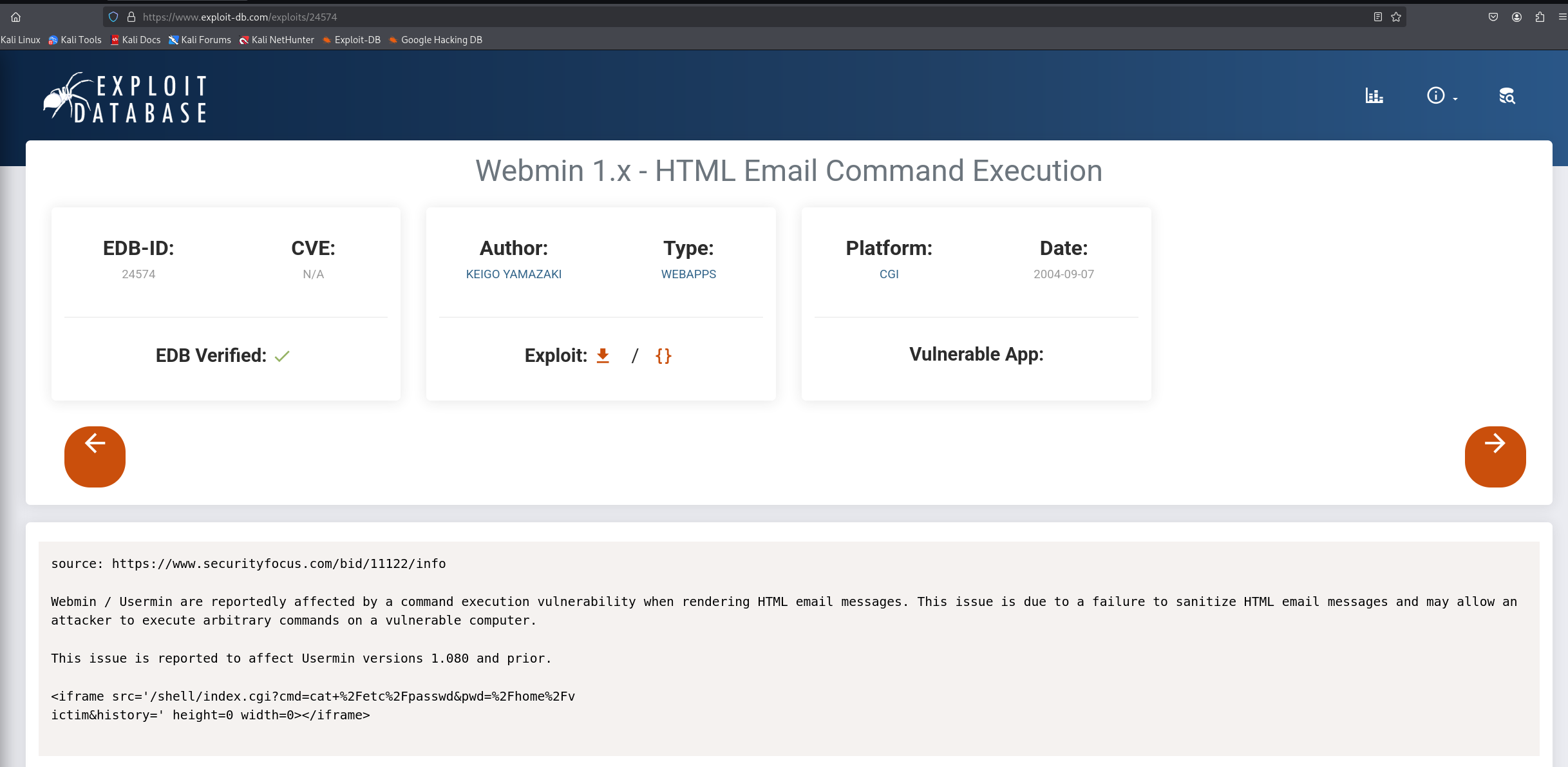Open the search exploit database icon
1568x767 pixels.
[x=1507, y=96]
